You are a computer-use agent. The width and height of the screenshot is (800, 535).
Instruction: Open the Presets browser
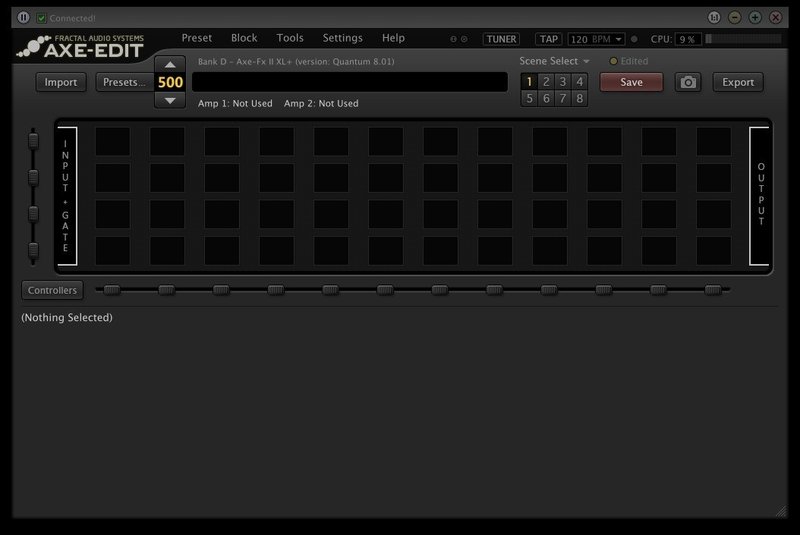124,82
